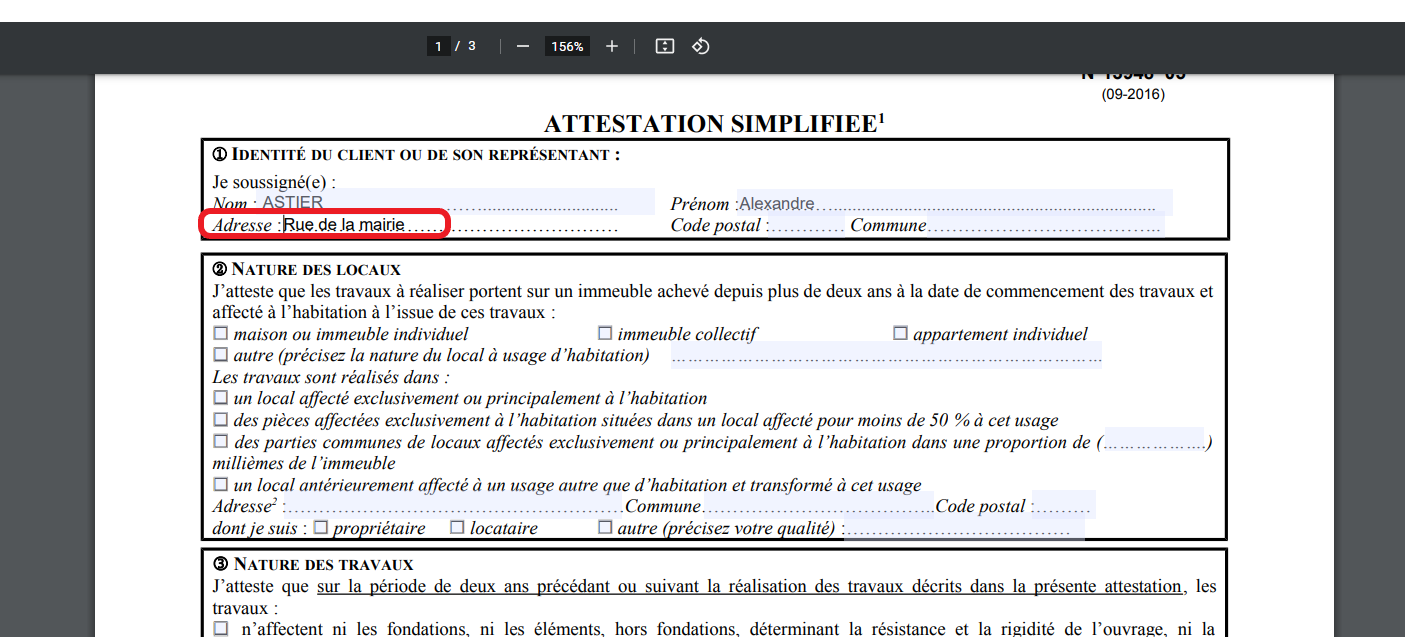The height and width of the screenshot is (637, 1405).
Task: Click the client Code postal field in section 1
Action: (x=807, y=225)
